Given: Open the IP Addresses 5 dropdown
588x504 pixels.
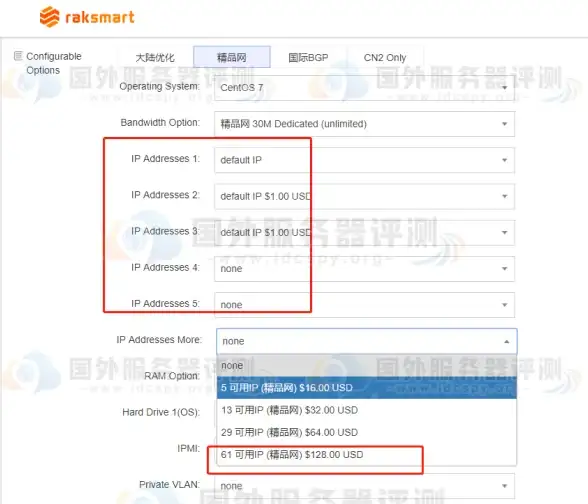Looking at the screenshot, I should click(x=364, y=305).
